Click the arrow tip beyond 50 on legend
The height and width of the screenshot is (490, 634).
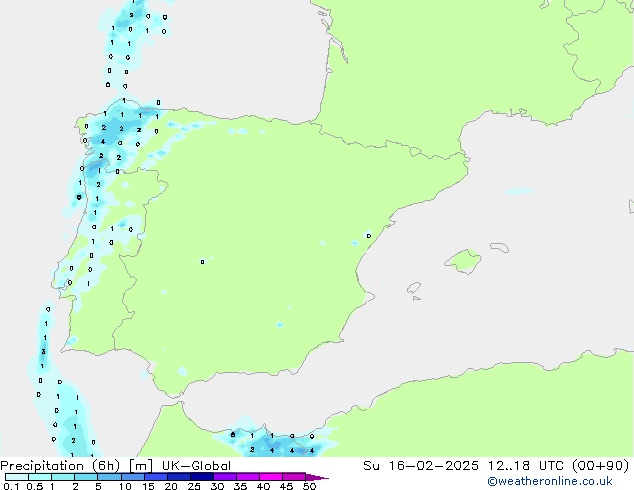coord(317,477)
